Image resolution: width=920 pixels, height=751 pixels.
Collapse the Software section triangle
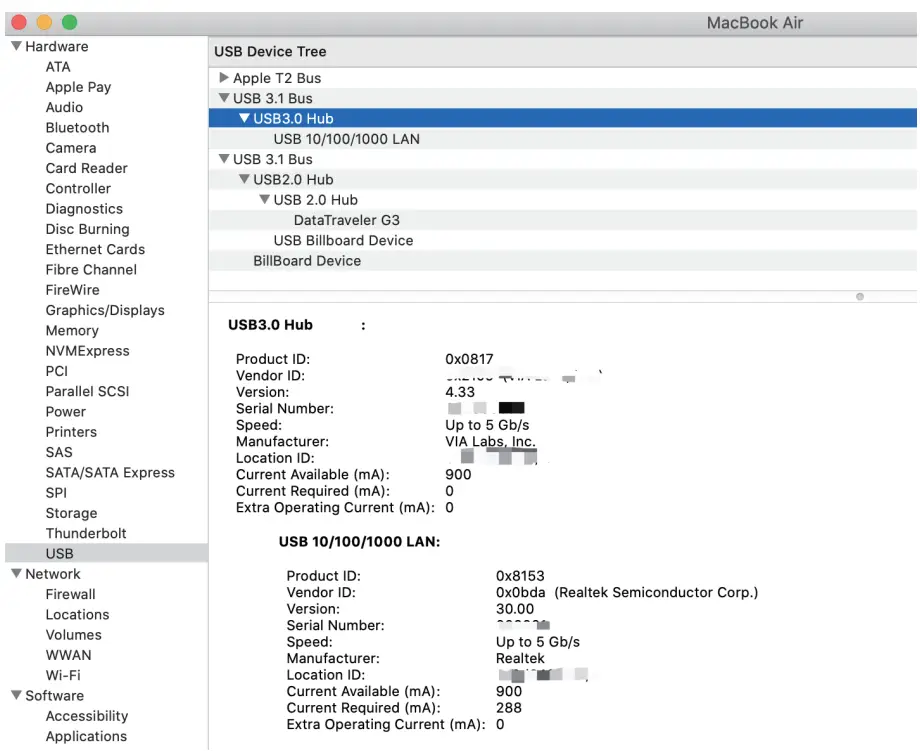click(x=16, y=696)
